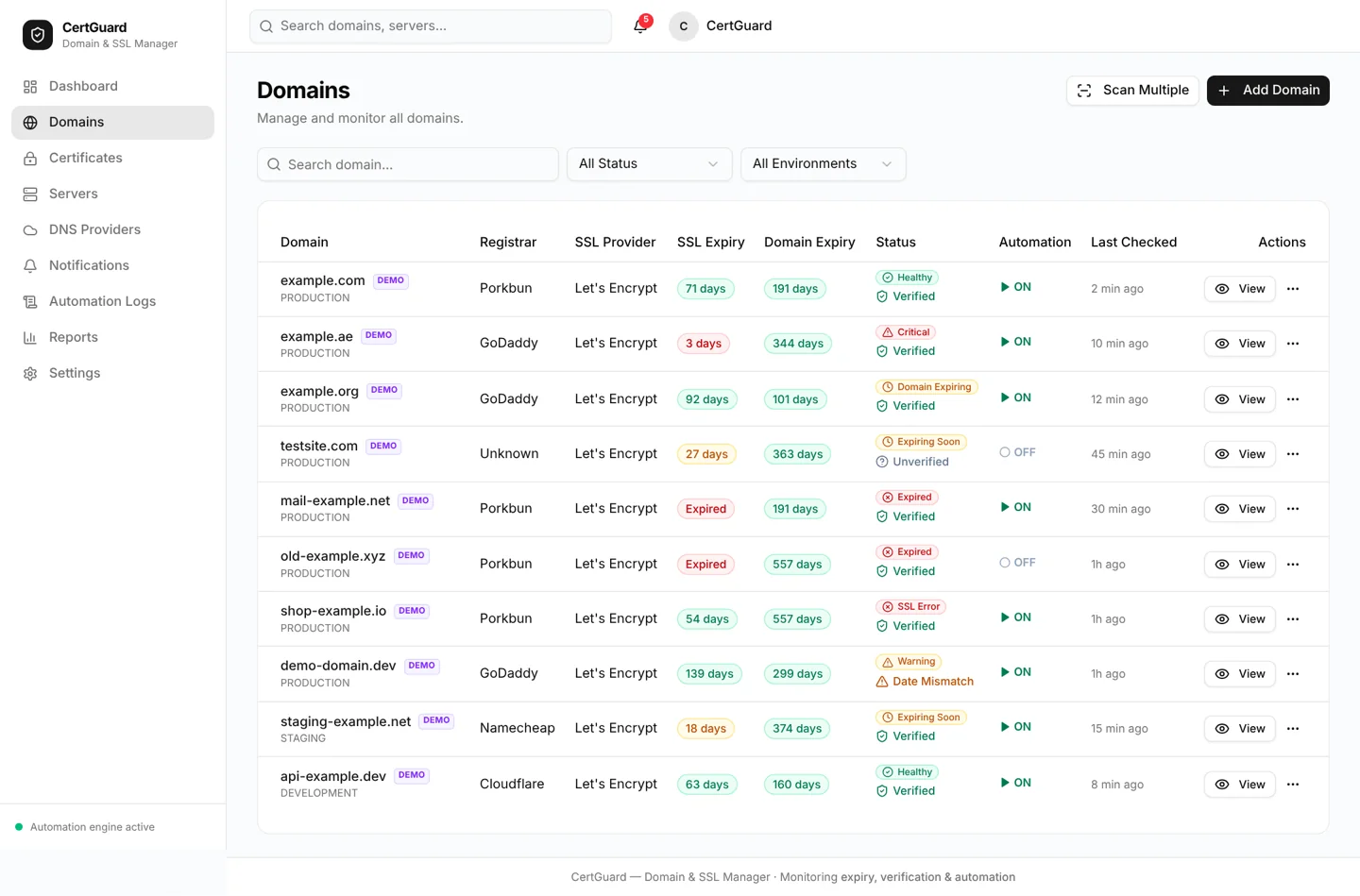Viewport: 1360px width, 896px height.
Task: Click the Date Mismatch warning text
Action: 933,682
